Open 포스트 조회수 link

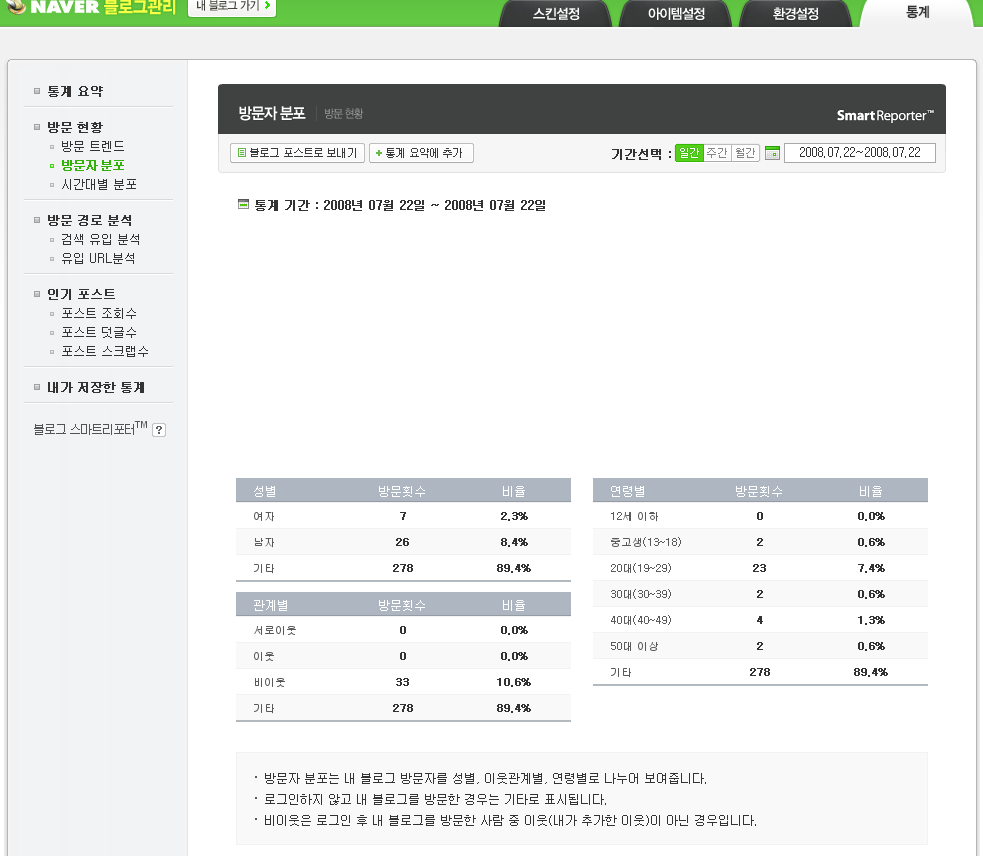(99, 313)
